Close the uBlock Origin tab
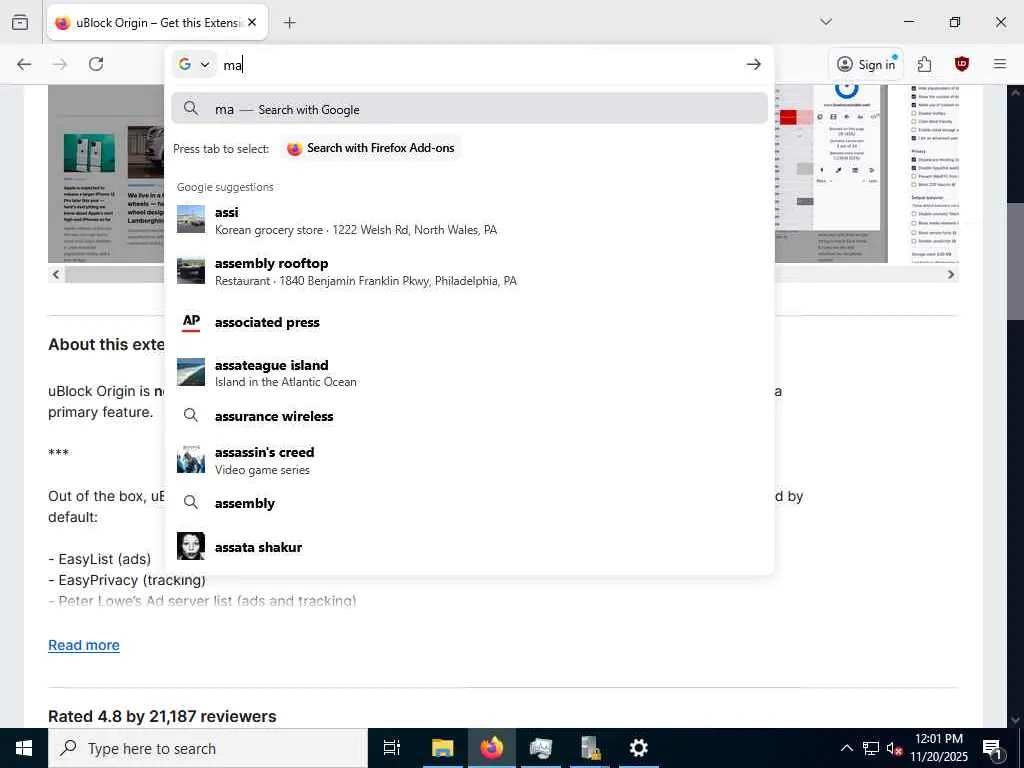The height and width of the screenshot is (768, 1024). point(252,22)
